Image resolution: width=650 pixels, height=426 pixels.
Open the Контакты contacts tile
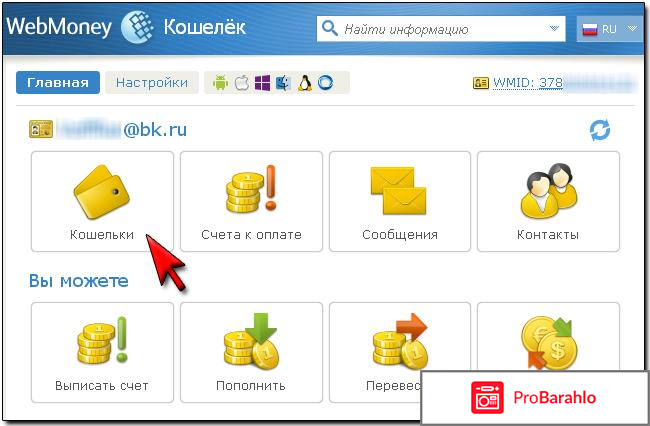(x=548, y=201)
